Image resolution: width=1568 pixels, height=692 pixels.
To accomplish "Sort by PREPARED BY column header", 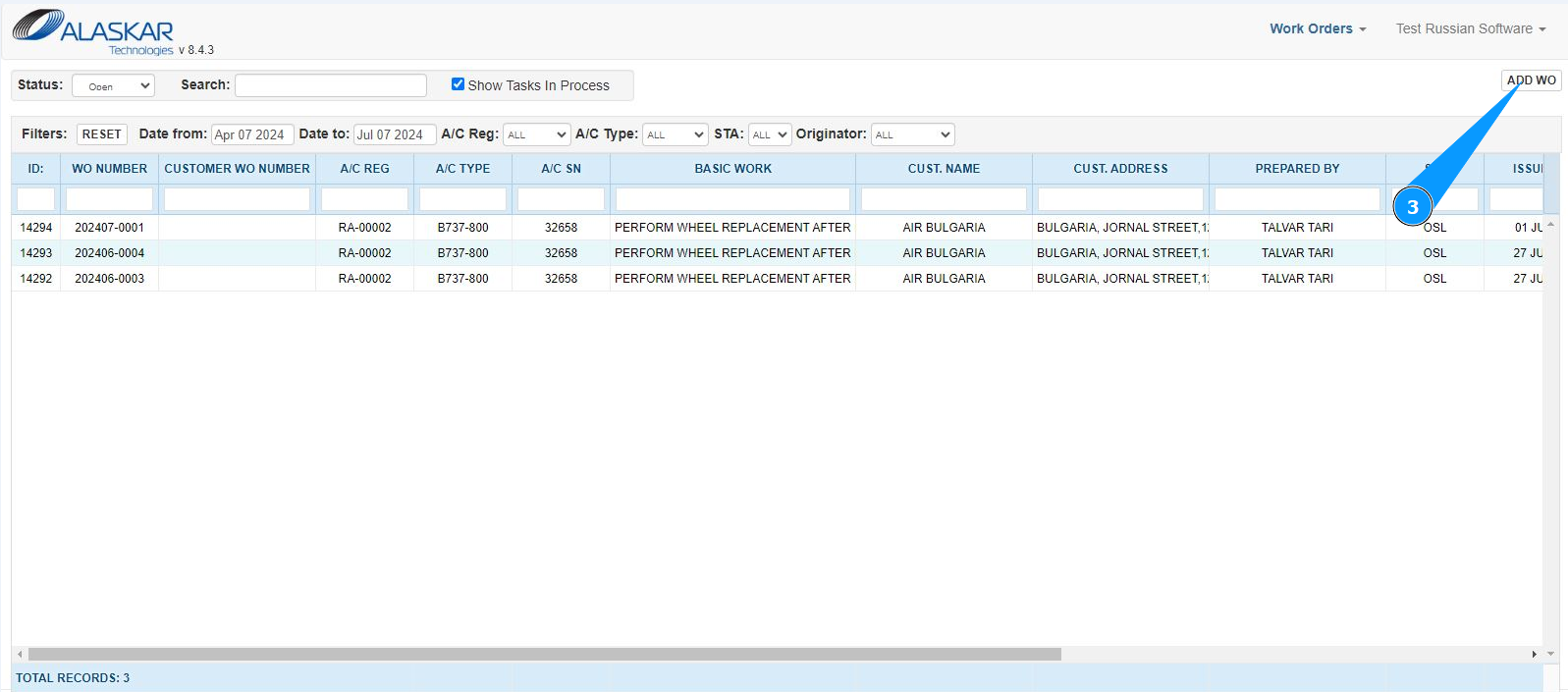I will click(1298, 169).
